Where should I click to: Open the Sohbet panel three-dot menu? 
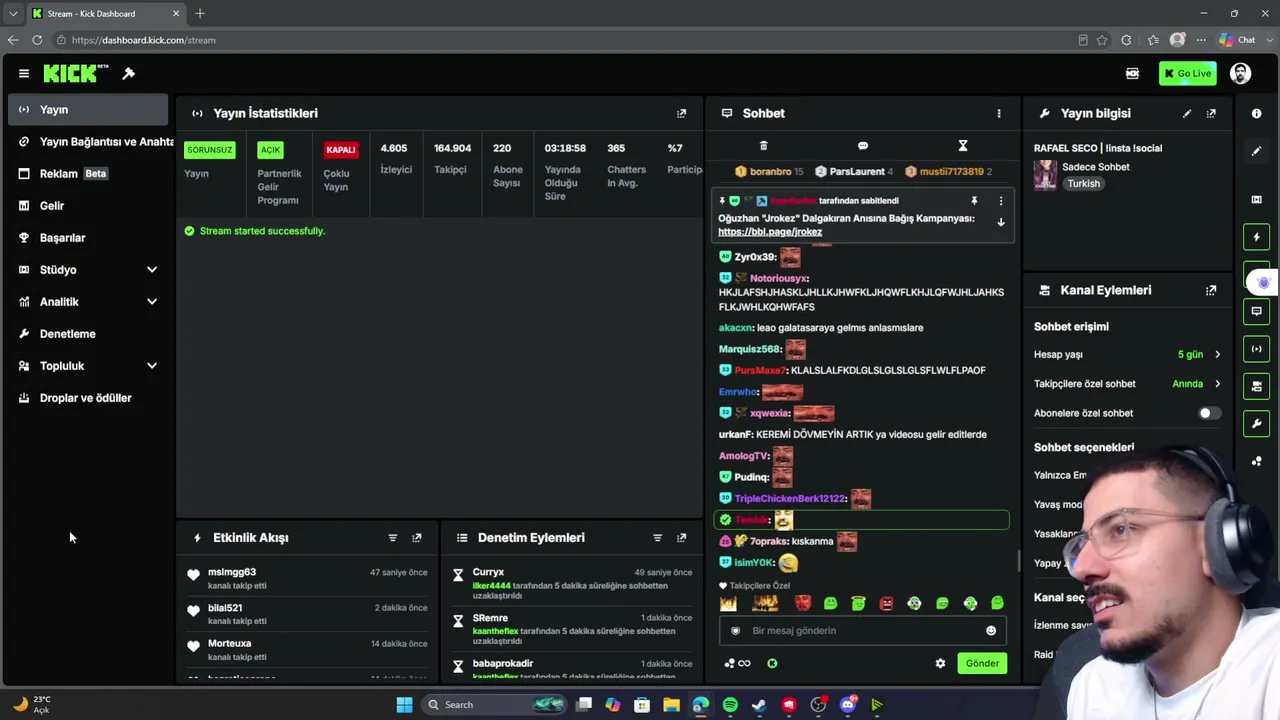pyautogui.click(x=999, y=113)
